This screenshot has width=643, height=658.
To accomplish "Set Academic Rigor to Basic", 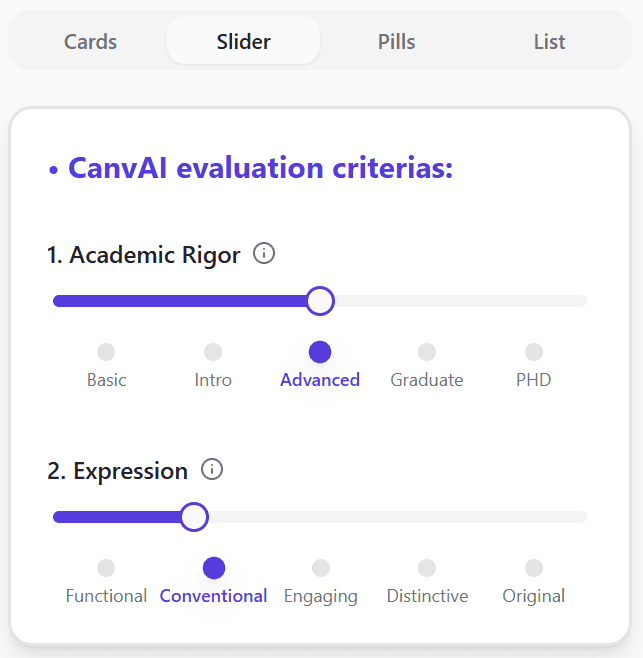I will point(106,352).
